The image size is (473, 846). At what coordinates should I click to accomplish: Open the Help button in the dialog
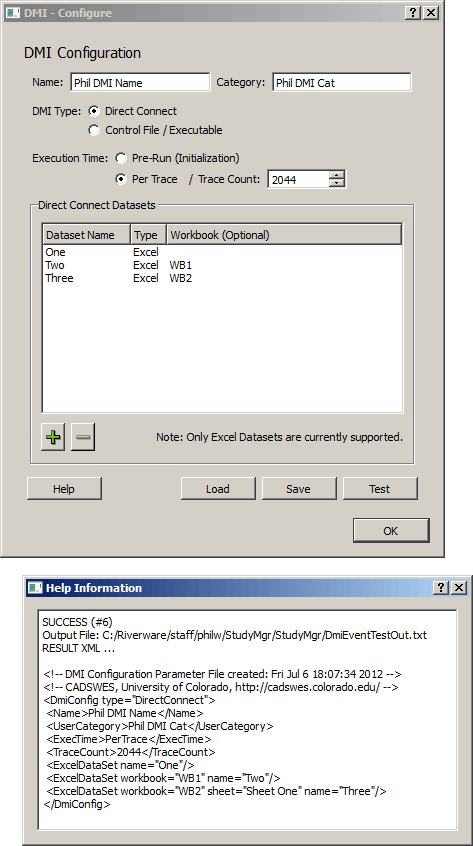click(x=64, y=489)
